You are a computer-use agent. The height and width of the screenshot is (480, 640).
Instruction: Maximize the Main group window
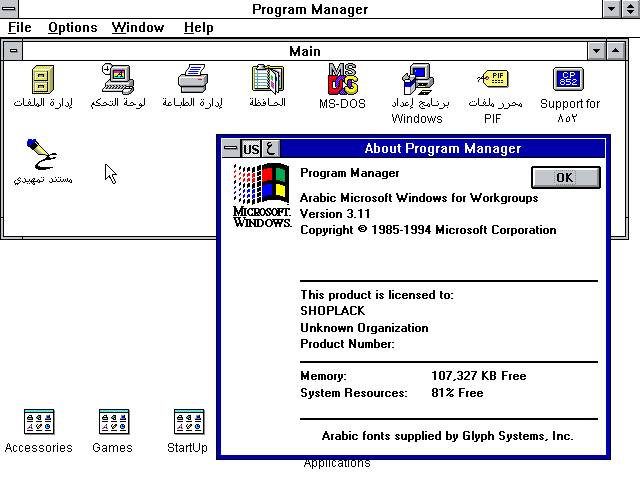tap(616, 51)
